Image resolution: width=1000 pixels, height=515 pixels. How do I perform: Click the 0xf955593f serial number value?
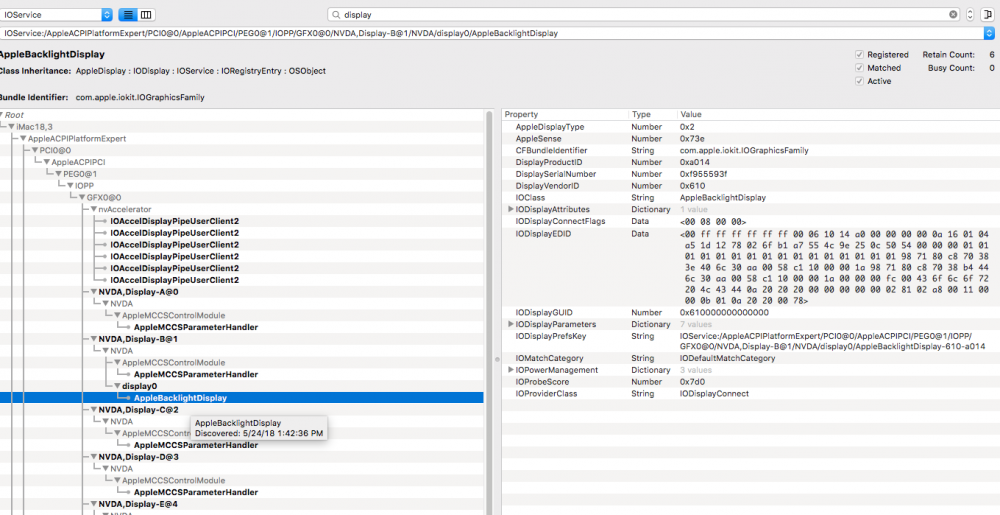tap(703, 174)
